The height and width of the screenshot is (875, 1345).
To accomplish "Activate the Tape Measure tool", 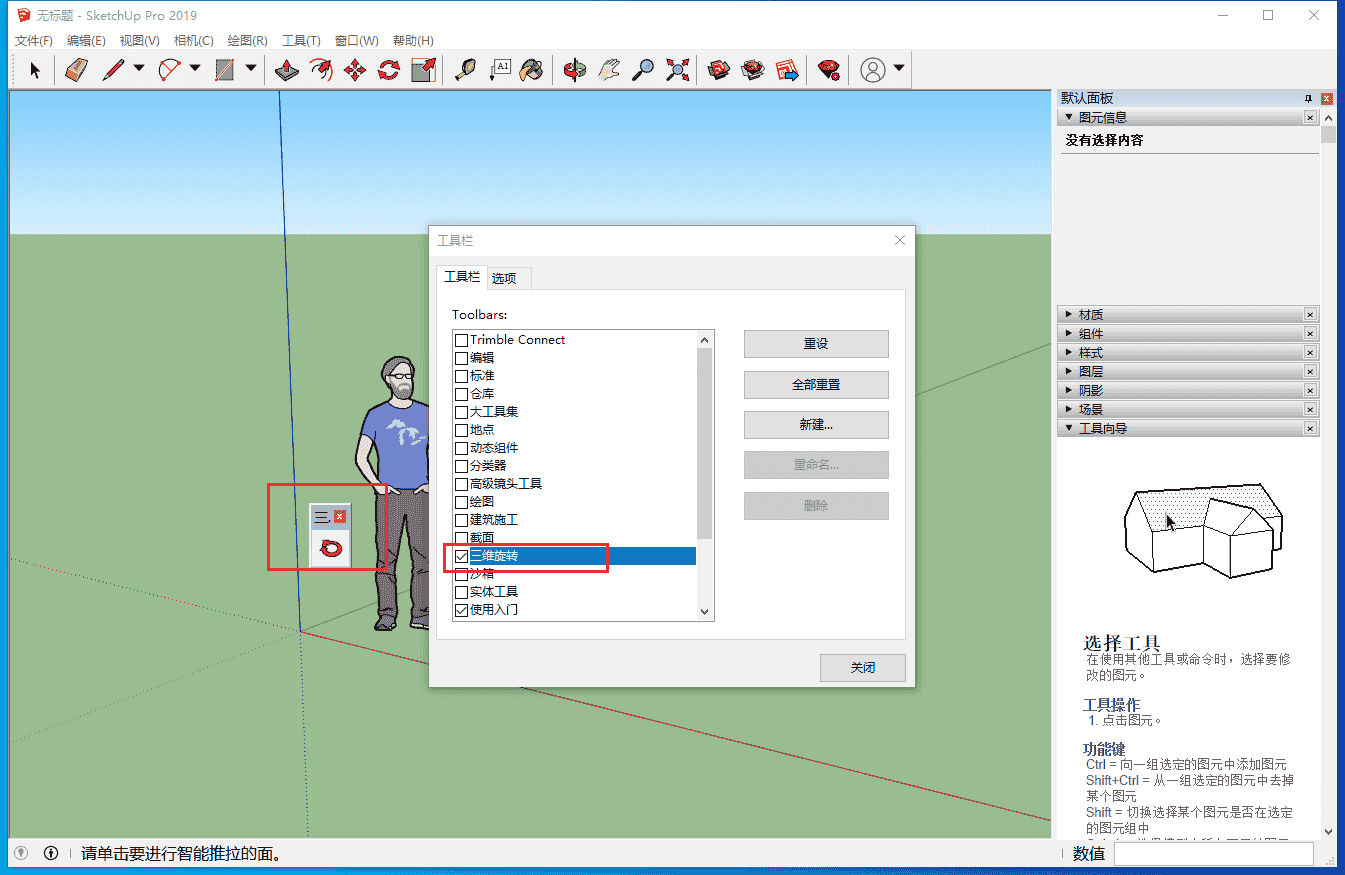I will pyautogui.click(x=465, y=70).
